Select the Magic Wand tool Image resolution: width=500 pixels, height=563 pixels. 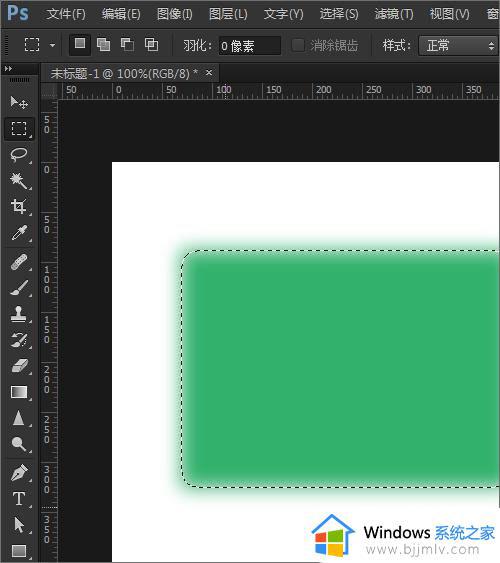click(19, 181)
